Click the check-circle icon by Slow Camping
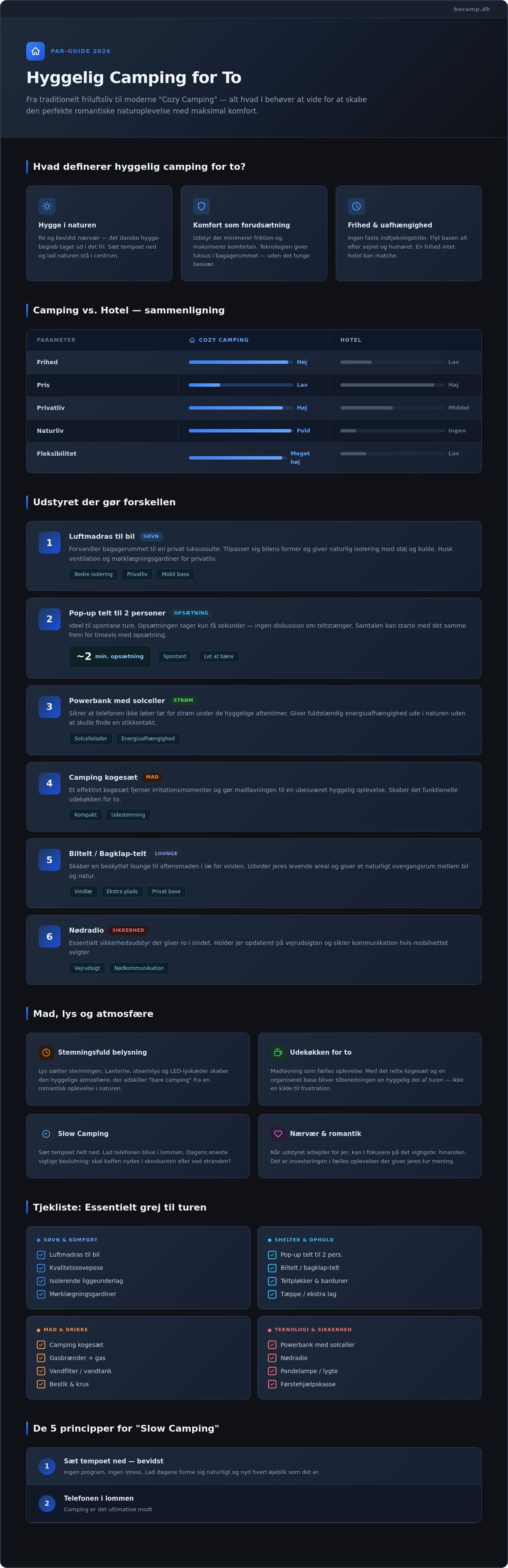 (46, 1133)
